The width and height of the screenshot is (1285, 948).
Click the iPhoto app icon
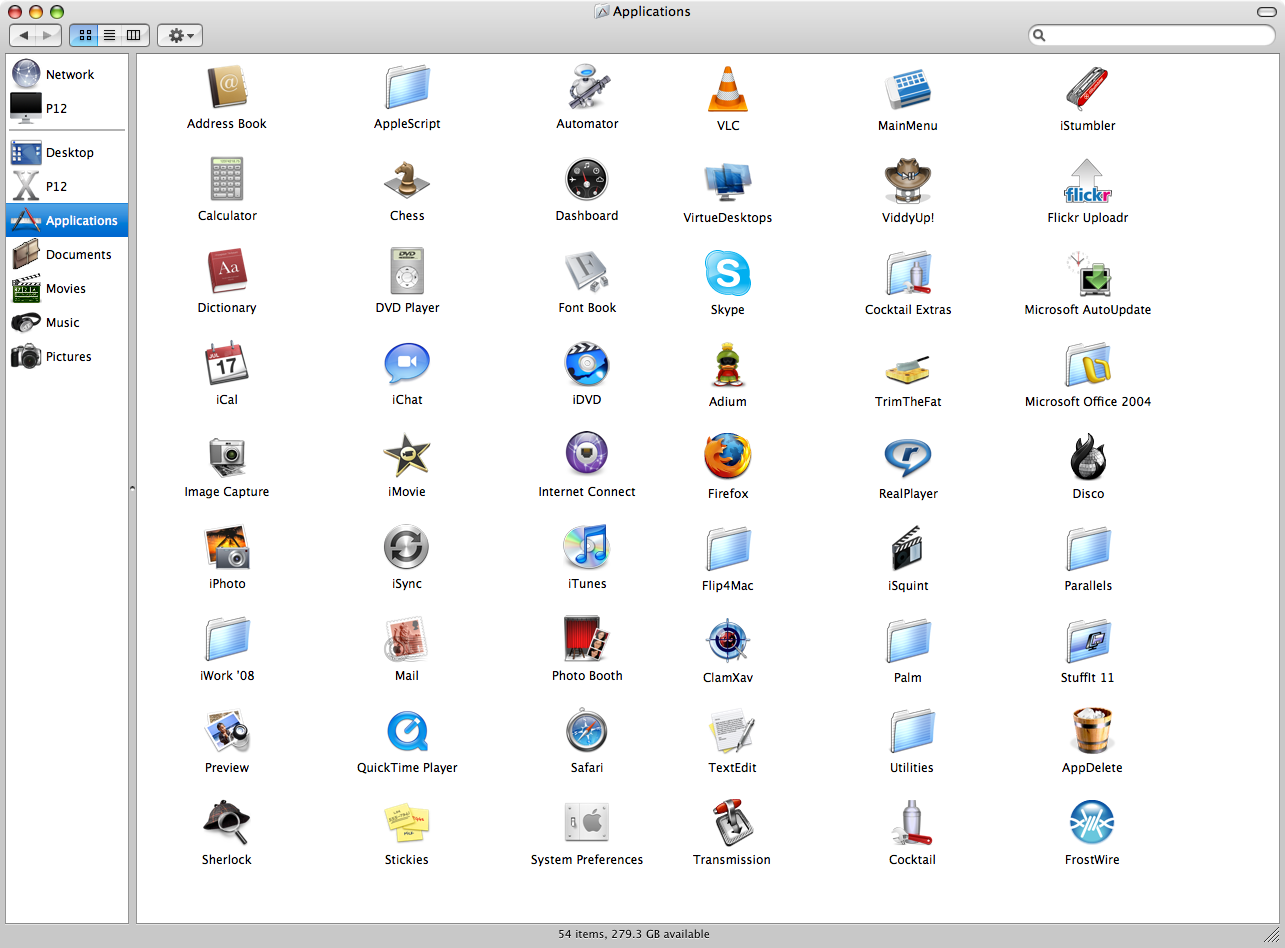[227, 548]
